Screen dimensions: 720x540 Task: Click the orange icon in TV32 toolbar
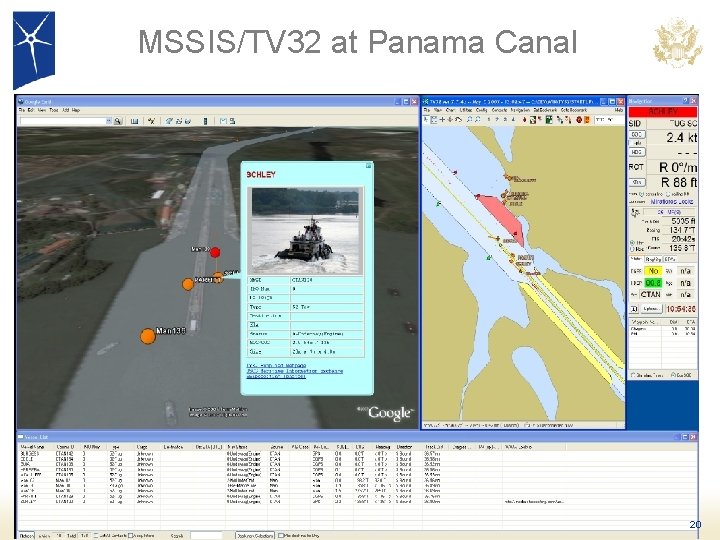[586, 119]
